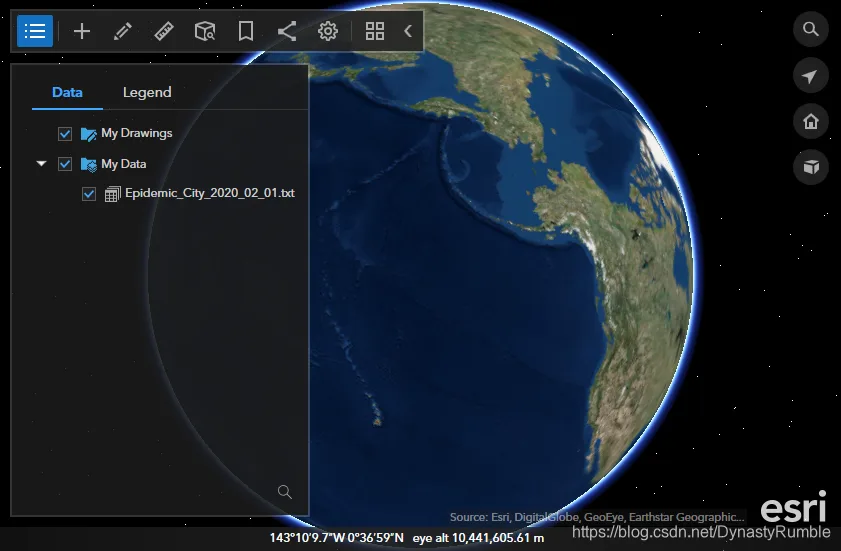The height and width of the screenshot is (551, 841).
Task: Click the magnifier at panel bottom
Action: pos(285,491)
